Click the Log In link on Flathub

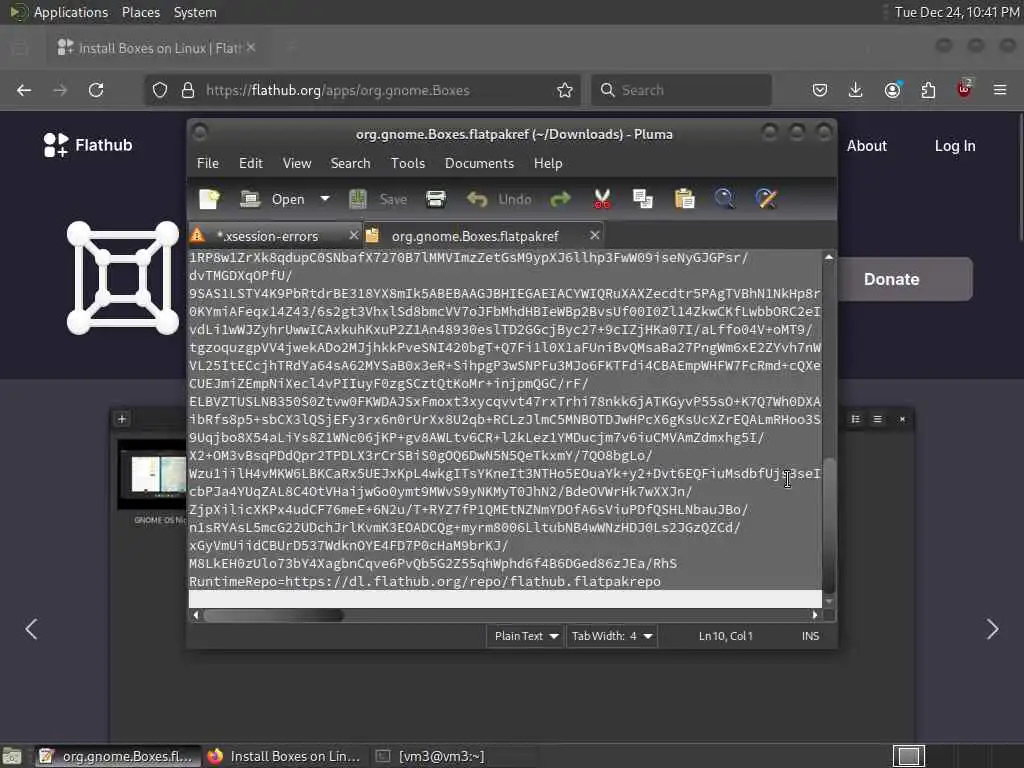955,146
